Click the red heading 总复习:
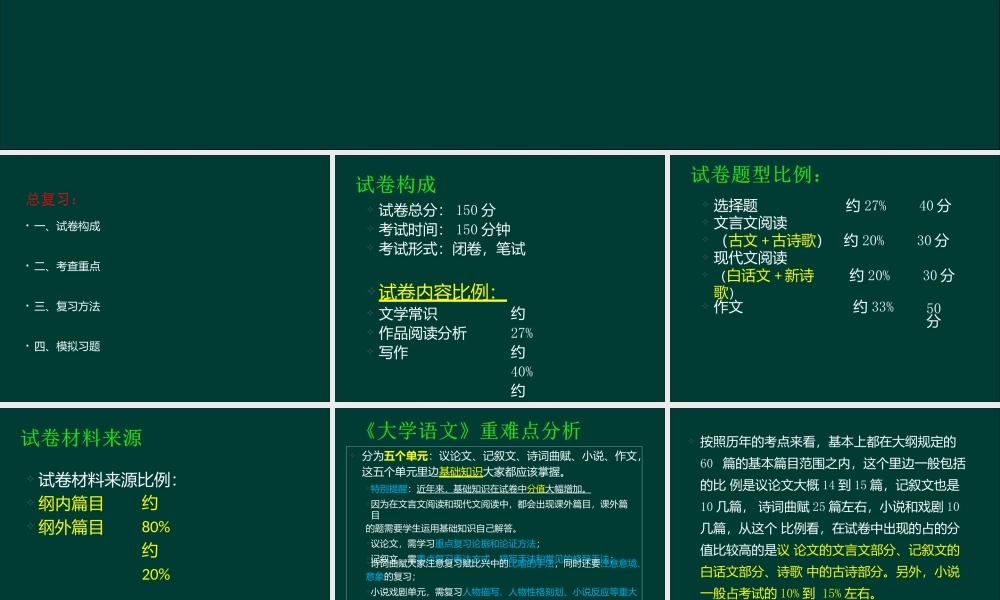The width and height of the screenshot is (1000, 600). click(52, 200)
